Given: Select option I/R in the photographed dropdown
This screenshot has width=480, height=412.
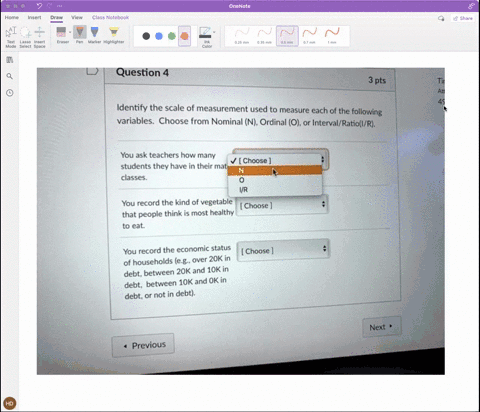Looking at the screenshot, I should [x=275, y=190].
